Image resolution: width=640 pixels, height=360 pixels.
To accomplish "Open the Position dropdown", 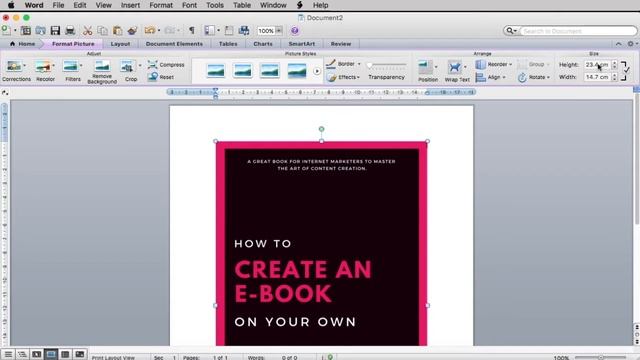I will tap(427, 71).
